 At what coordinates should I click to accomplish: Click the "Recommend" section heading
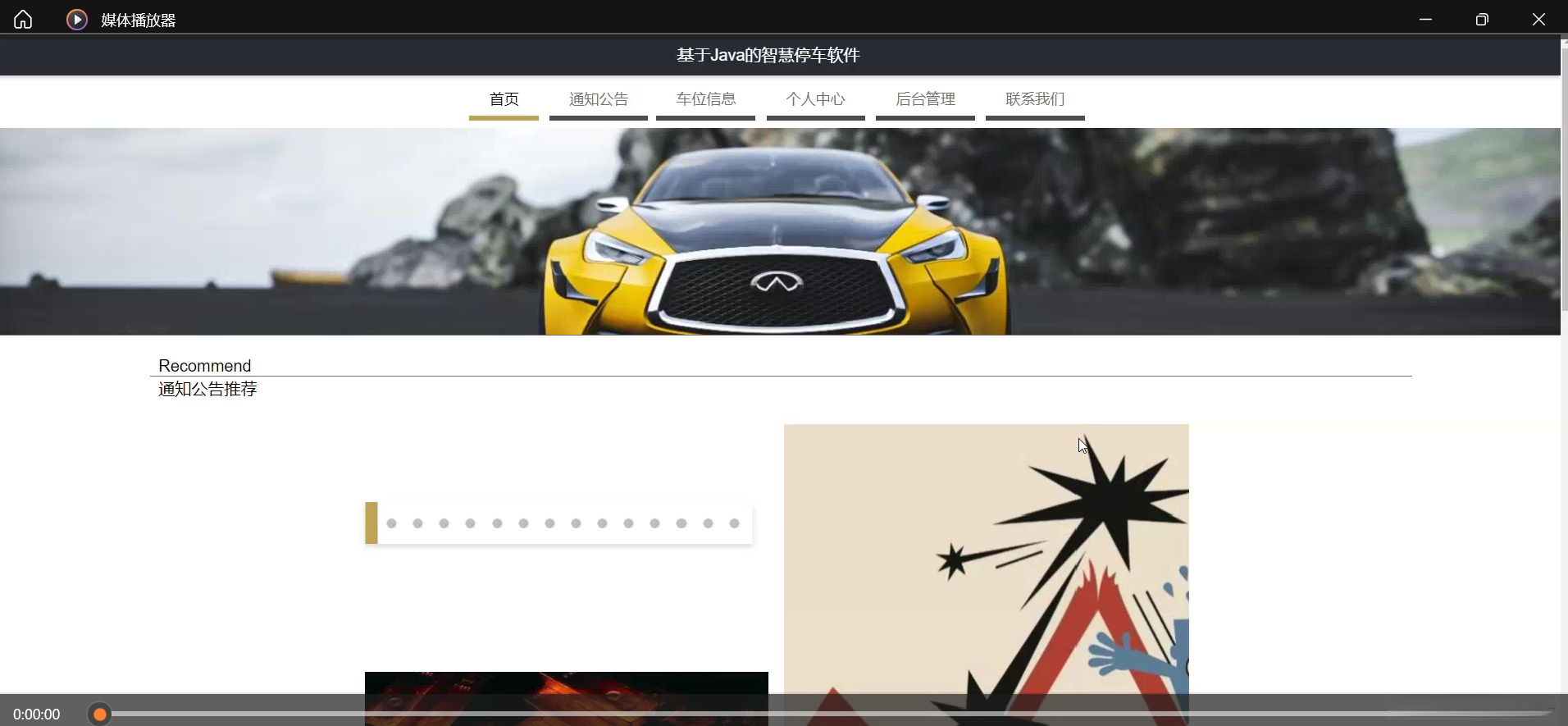[x=205, y=366]
